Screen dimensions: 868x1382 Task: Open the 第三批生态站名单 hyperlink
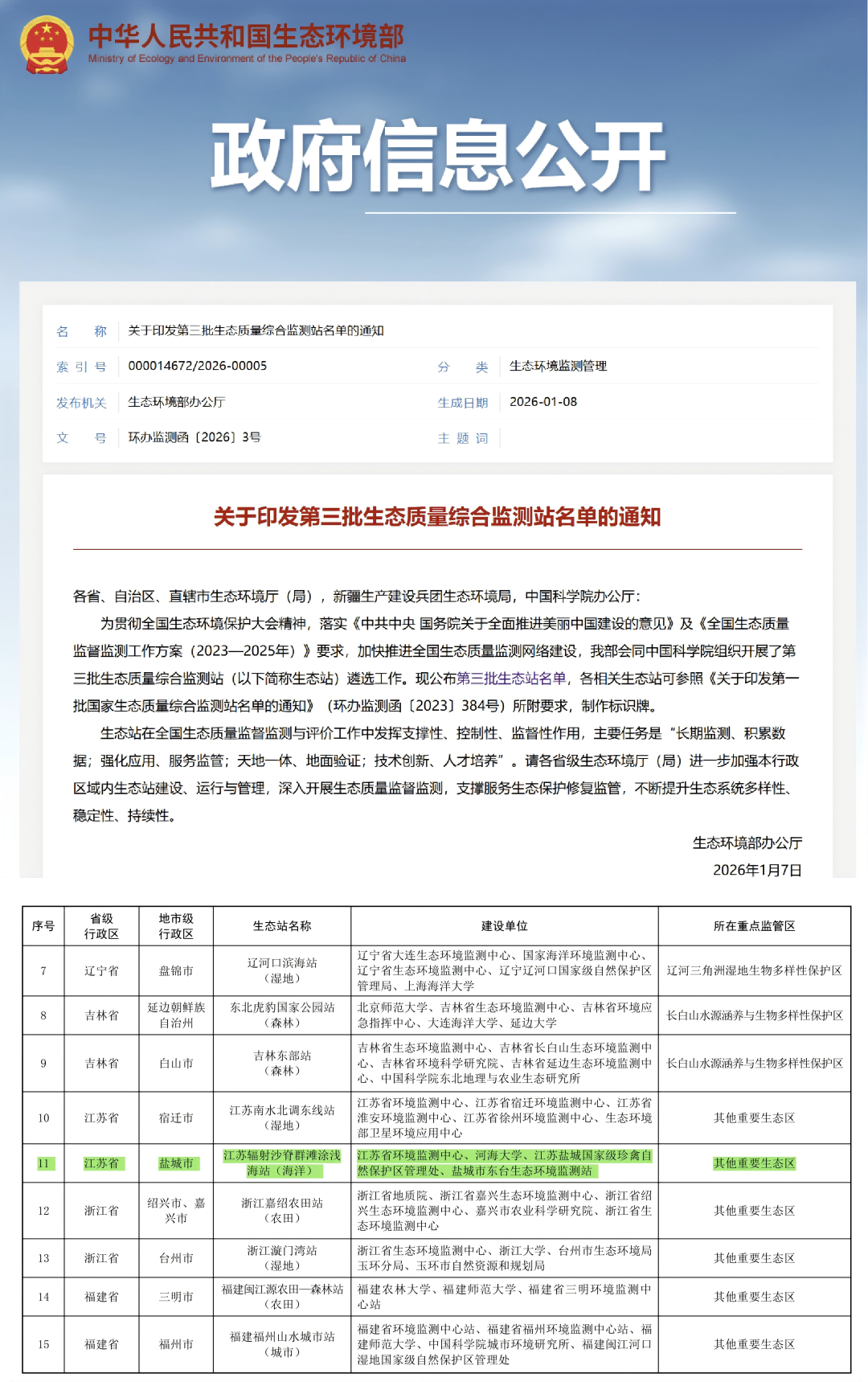coord(511,679)
